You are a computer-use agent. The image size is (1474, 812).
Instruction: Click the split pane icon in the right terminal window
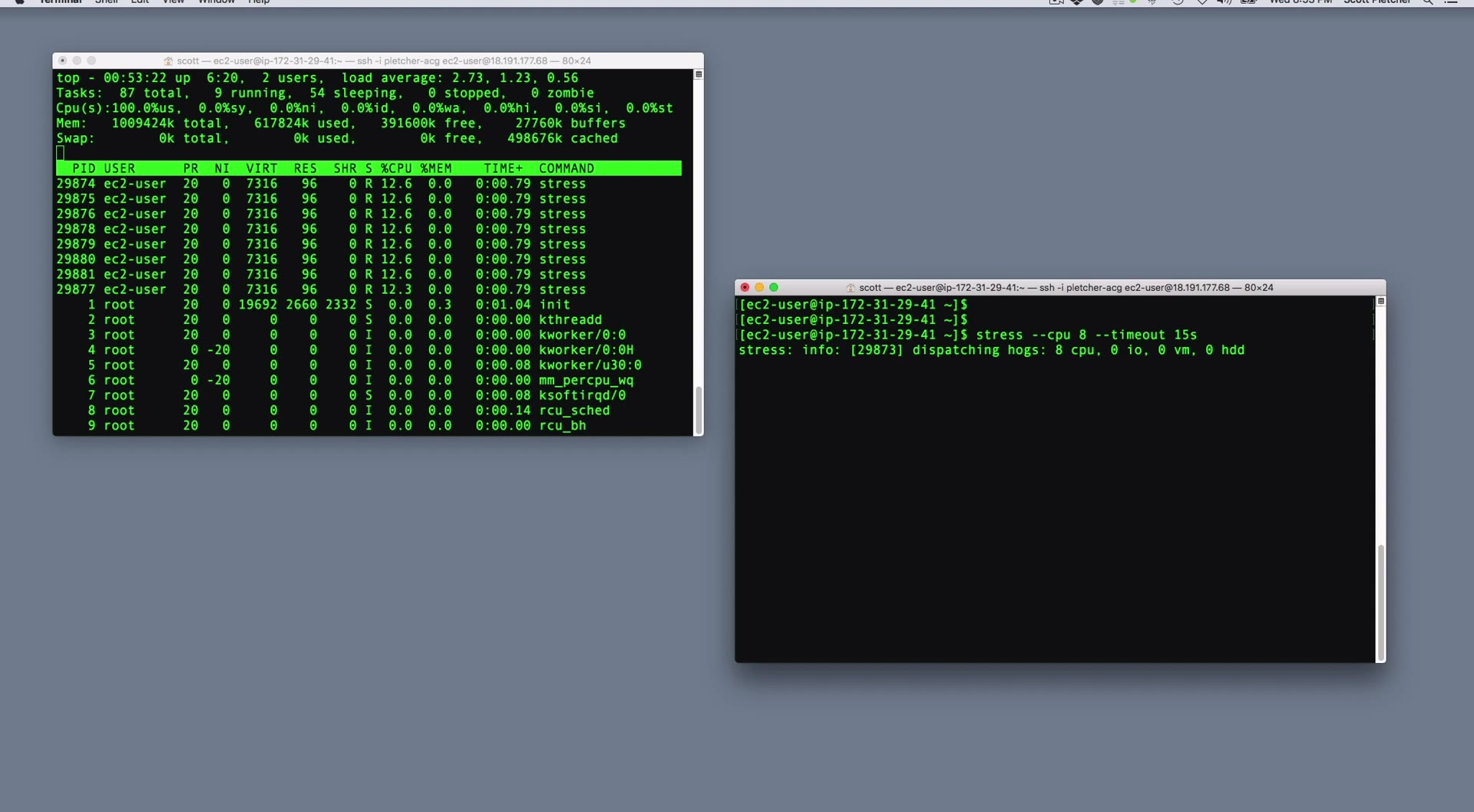click(1381, 302)
